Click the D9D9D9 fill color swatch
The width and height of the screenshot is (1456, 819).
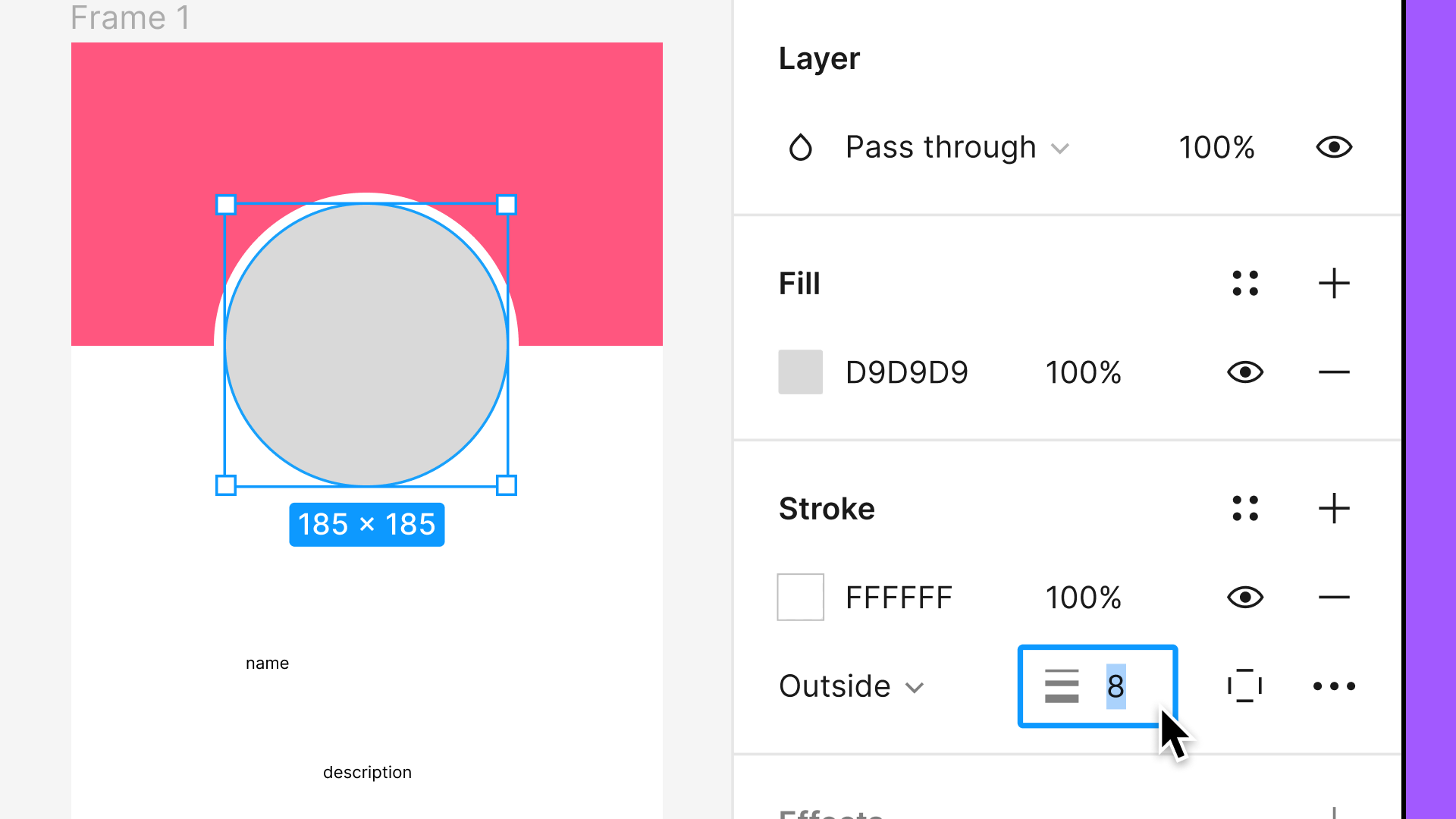coord(800,372)
